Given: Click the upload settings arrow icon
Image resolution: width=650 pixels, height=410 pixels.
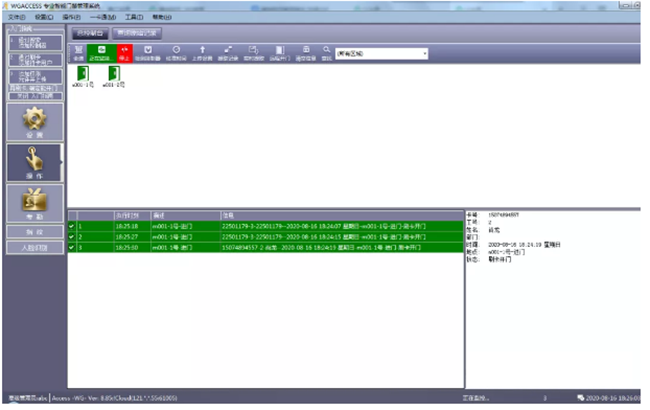Looking at the screenshot, I should click(x=203, y=52).
